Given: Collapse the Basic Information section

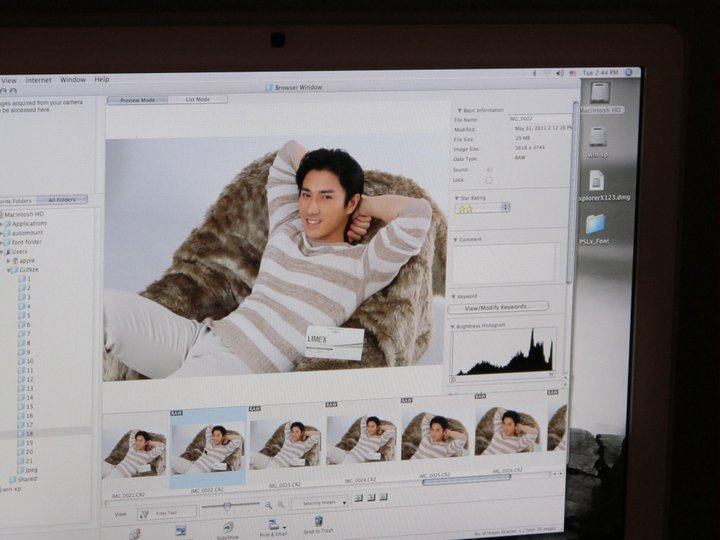Looking at the screenshot, I should coord(459,111).
